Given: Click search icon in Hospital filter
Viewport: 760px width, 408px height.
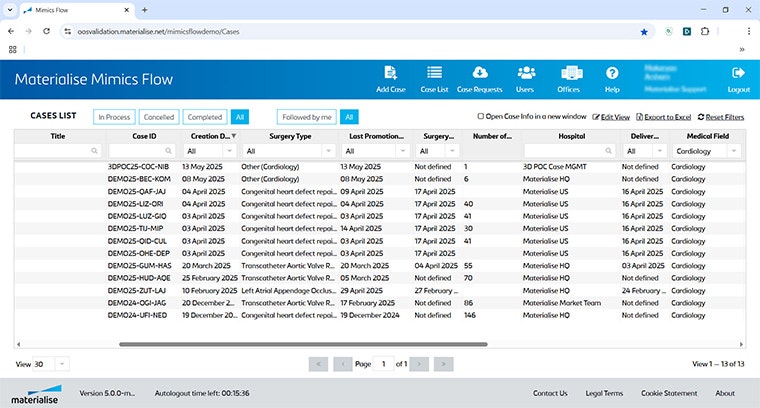Looking at the screenshot, I should tap(608, 151).
